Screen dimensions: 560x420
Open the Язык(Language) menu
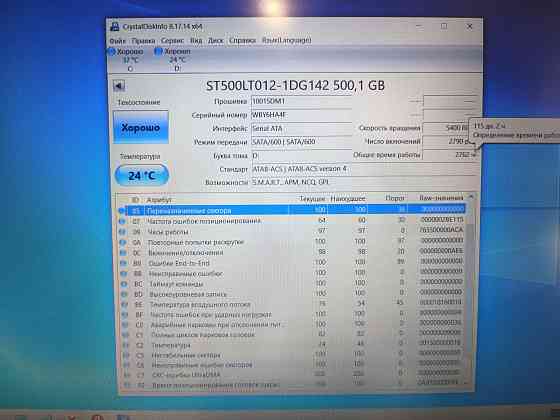[x=287, y=40]
